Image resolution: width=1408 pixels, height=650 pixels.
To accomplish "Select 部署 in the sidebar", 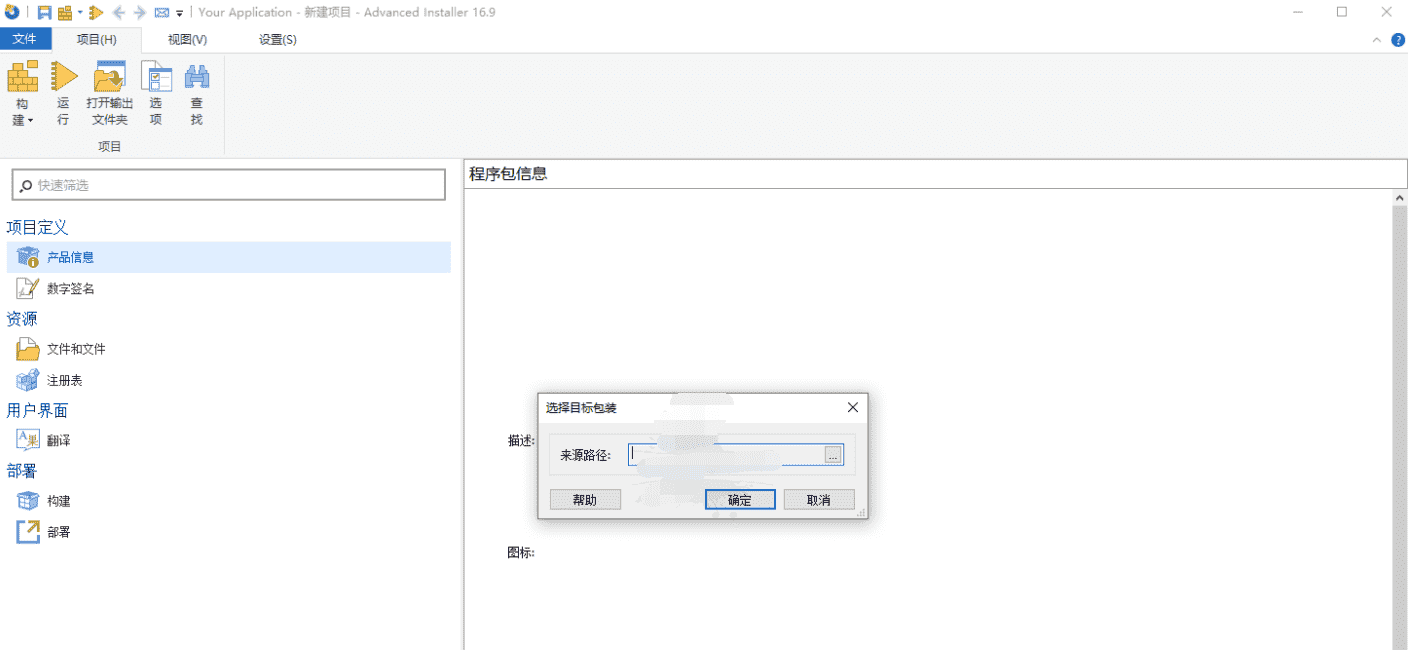I will [62, 531].
